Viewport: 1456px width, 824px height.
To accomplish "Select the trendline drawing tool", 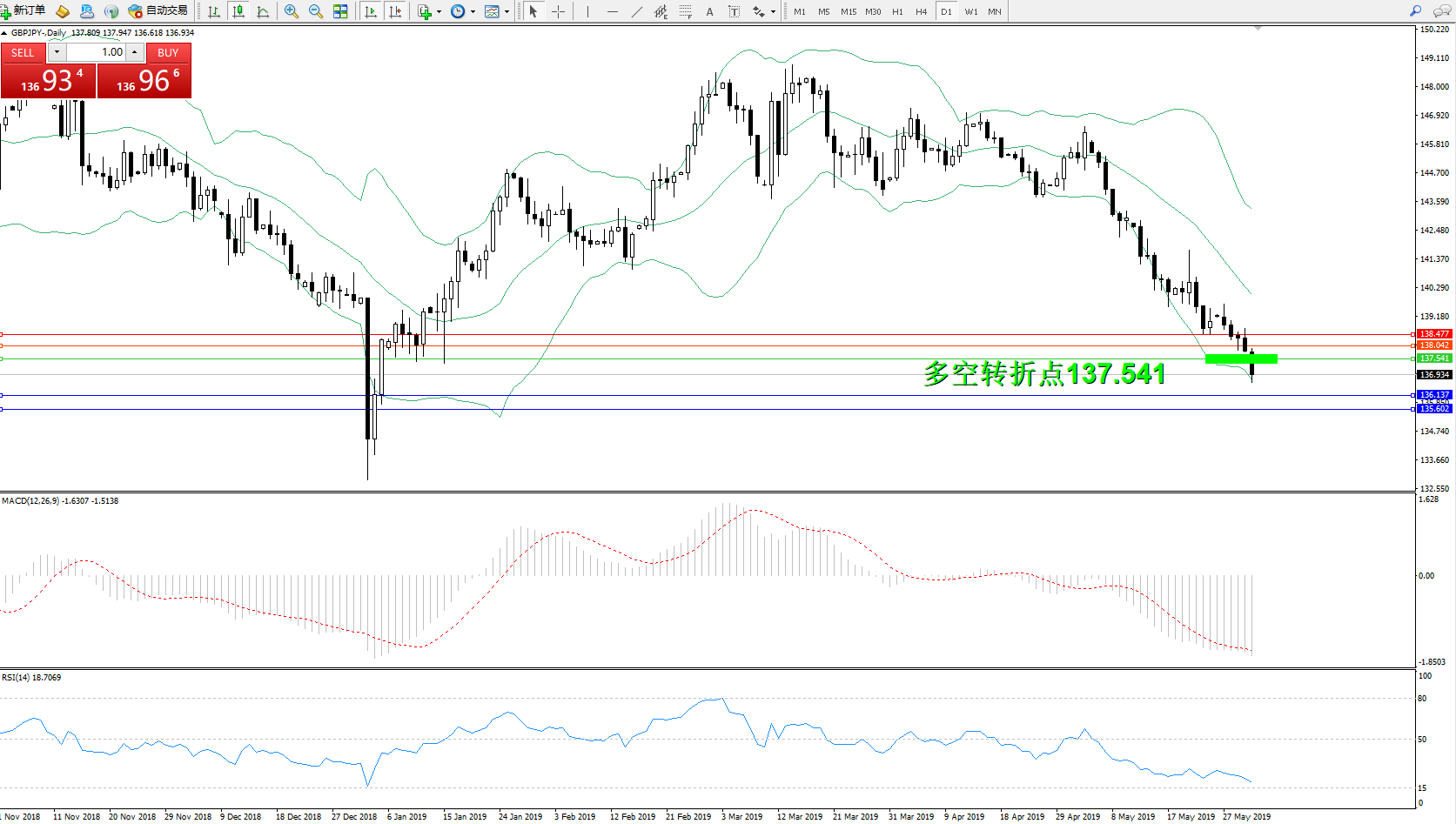I will point(637,11).
